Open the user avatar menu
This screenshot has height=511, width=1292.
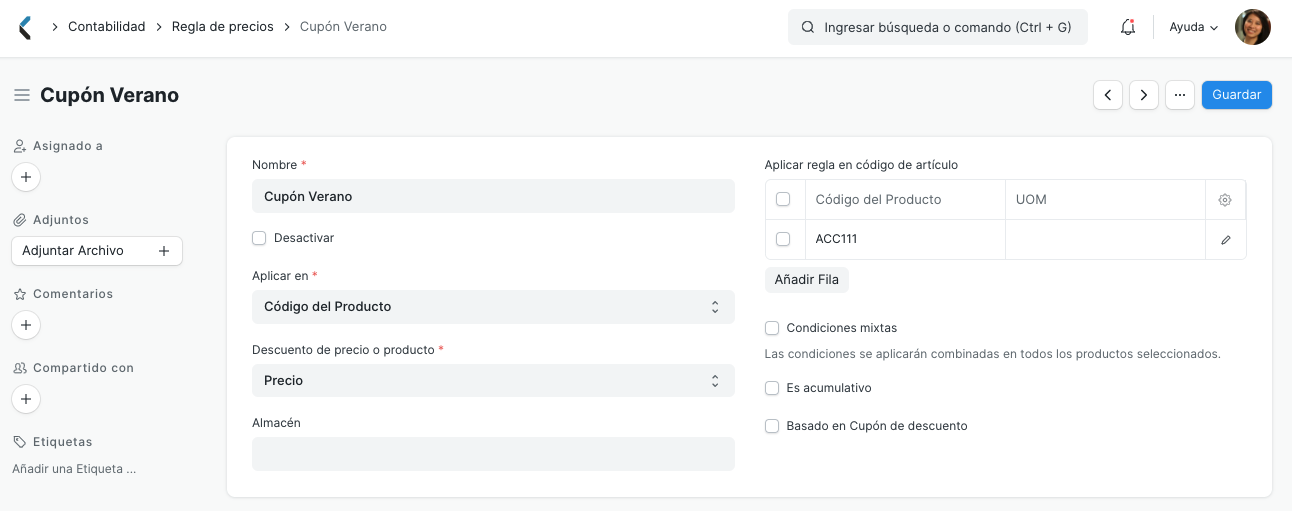point(1253,27)
